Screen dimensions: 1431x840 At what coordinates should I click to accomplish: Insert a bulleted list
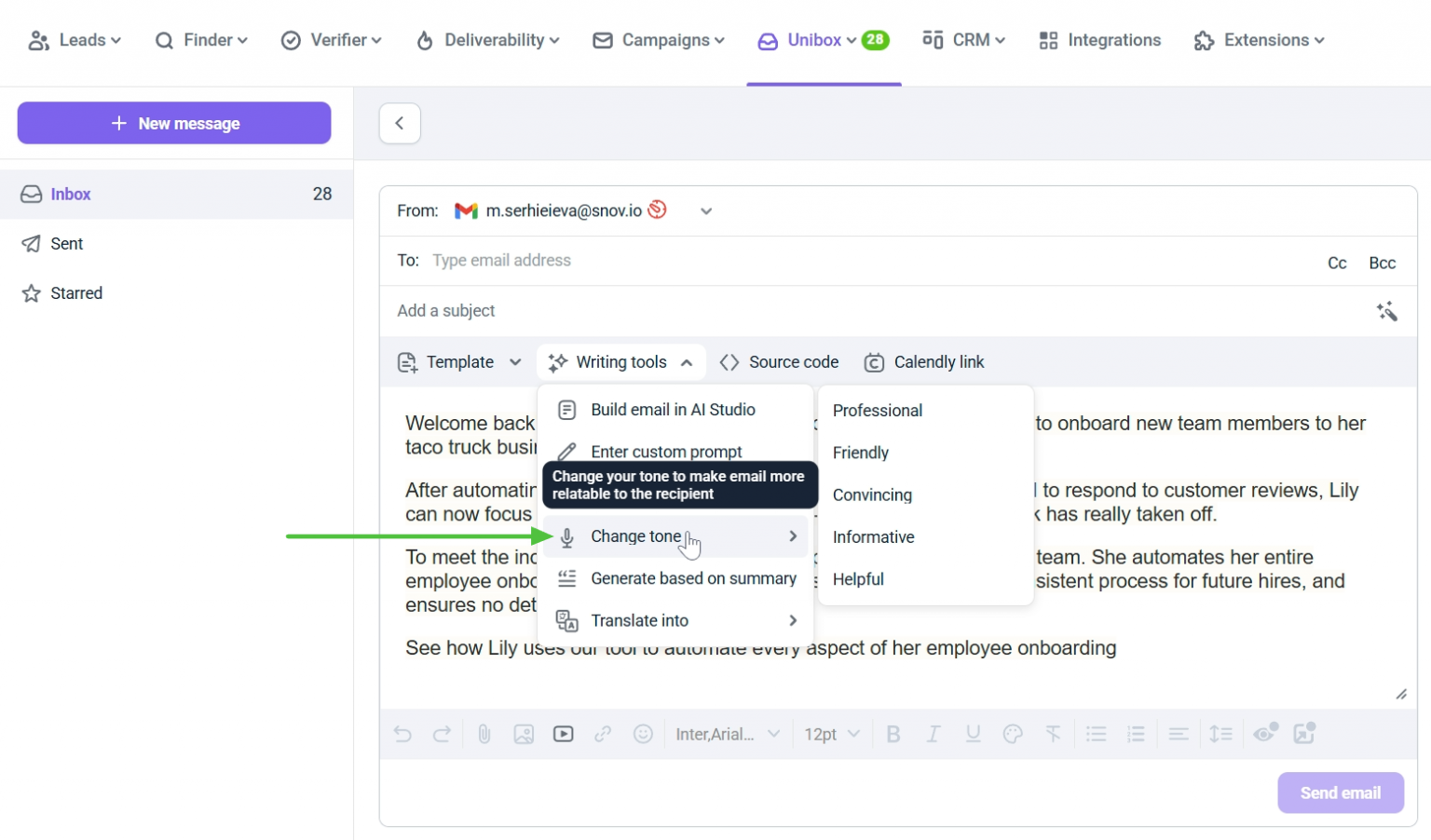coord(1097,734)
